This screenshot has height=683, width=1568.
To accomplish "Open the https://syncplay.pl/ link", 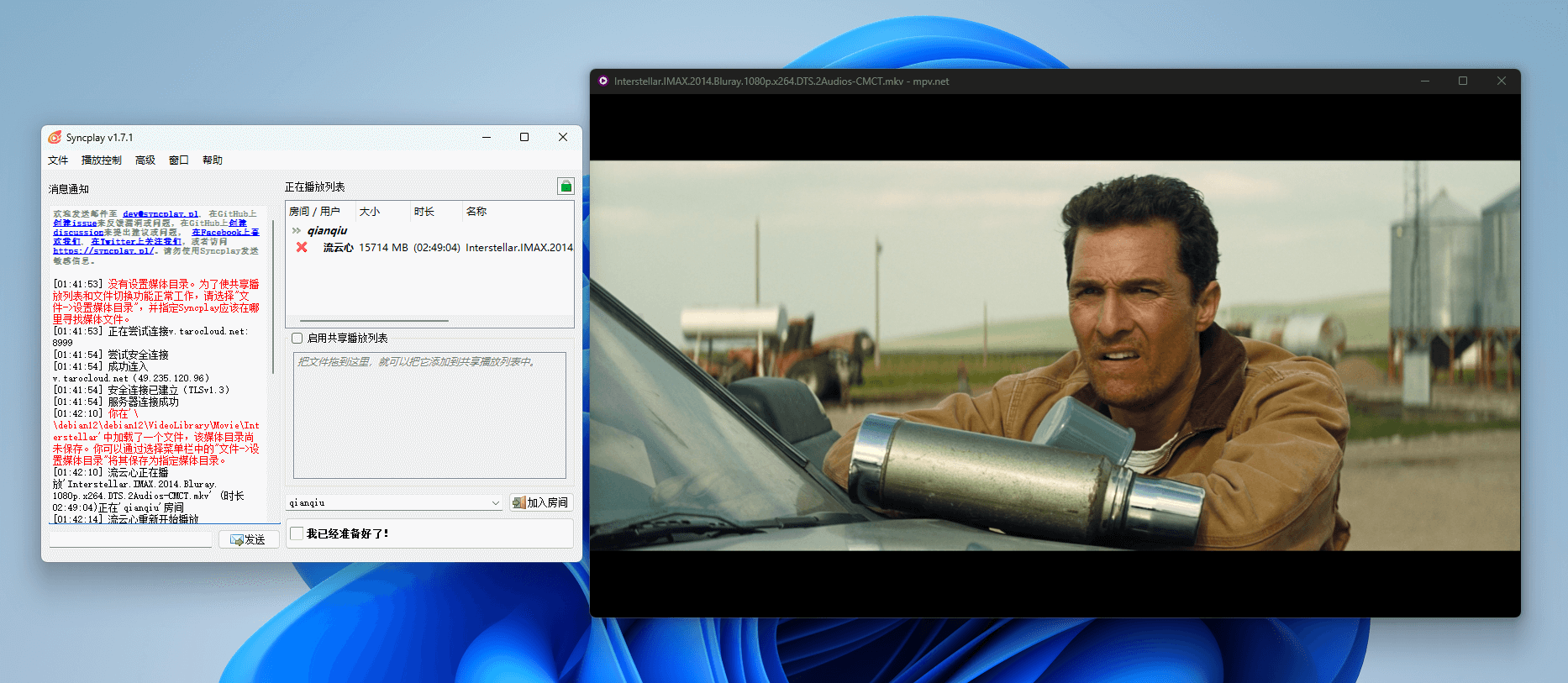I will 103,251.
